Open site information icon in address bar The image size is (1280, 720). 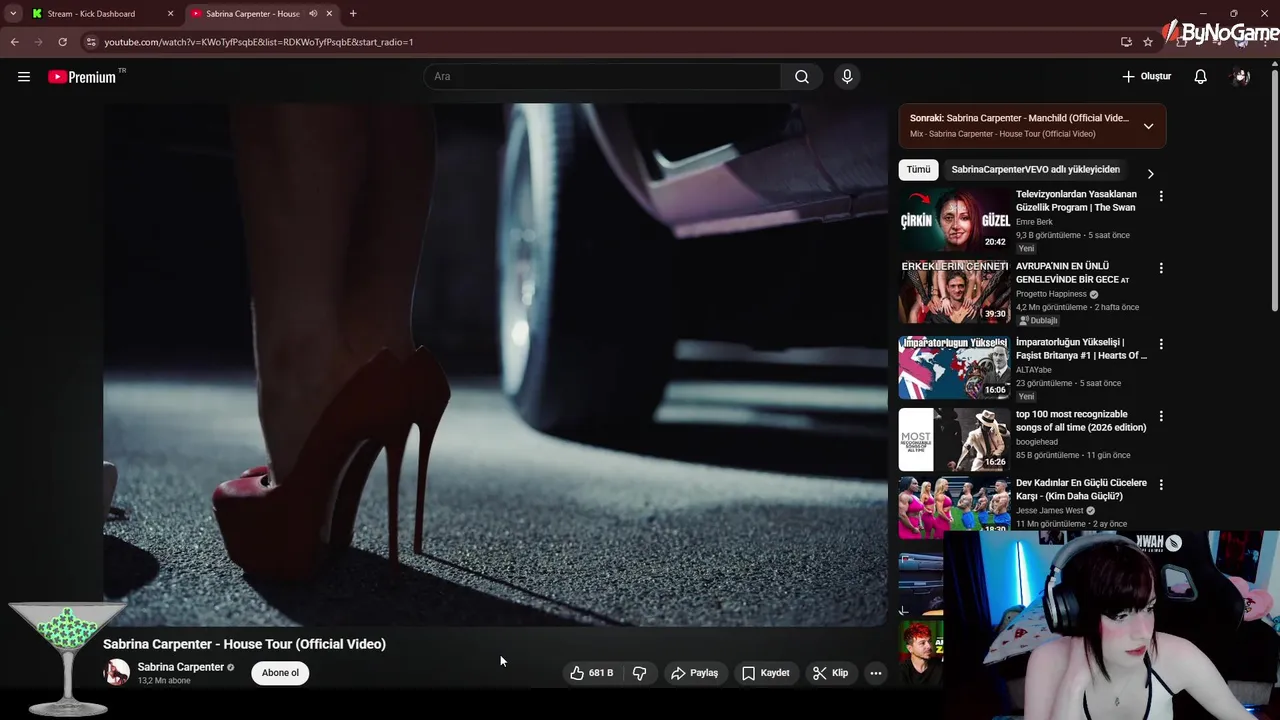pos(91,42)
